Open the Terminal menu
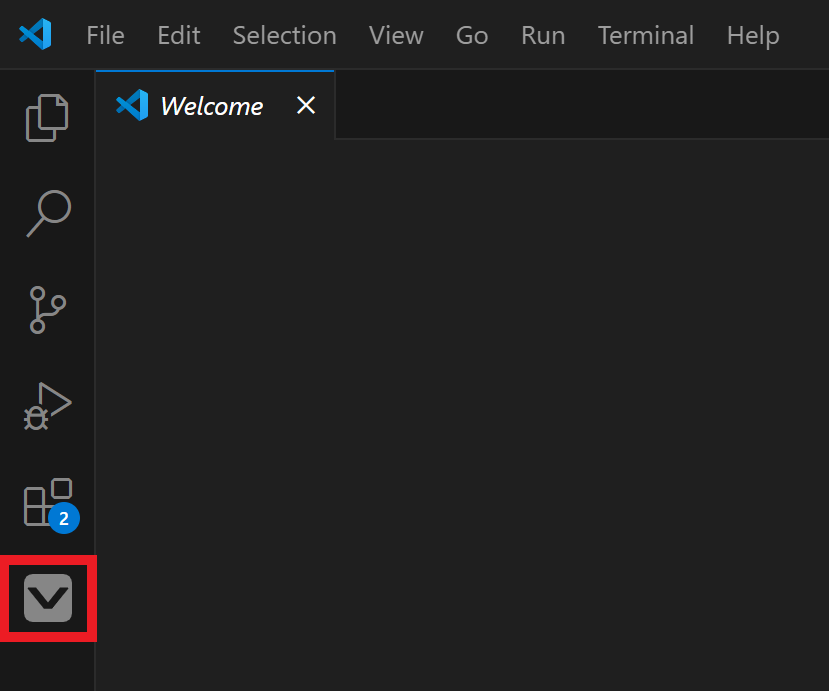Viewport: 829px width, 691px height. [x=645, y=35]
